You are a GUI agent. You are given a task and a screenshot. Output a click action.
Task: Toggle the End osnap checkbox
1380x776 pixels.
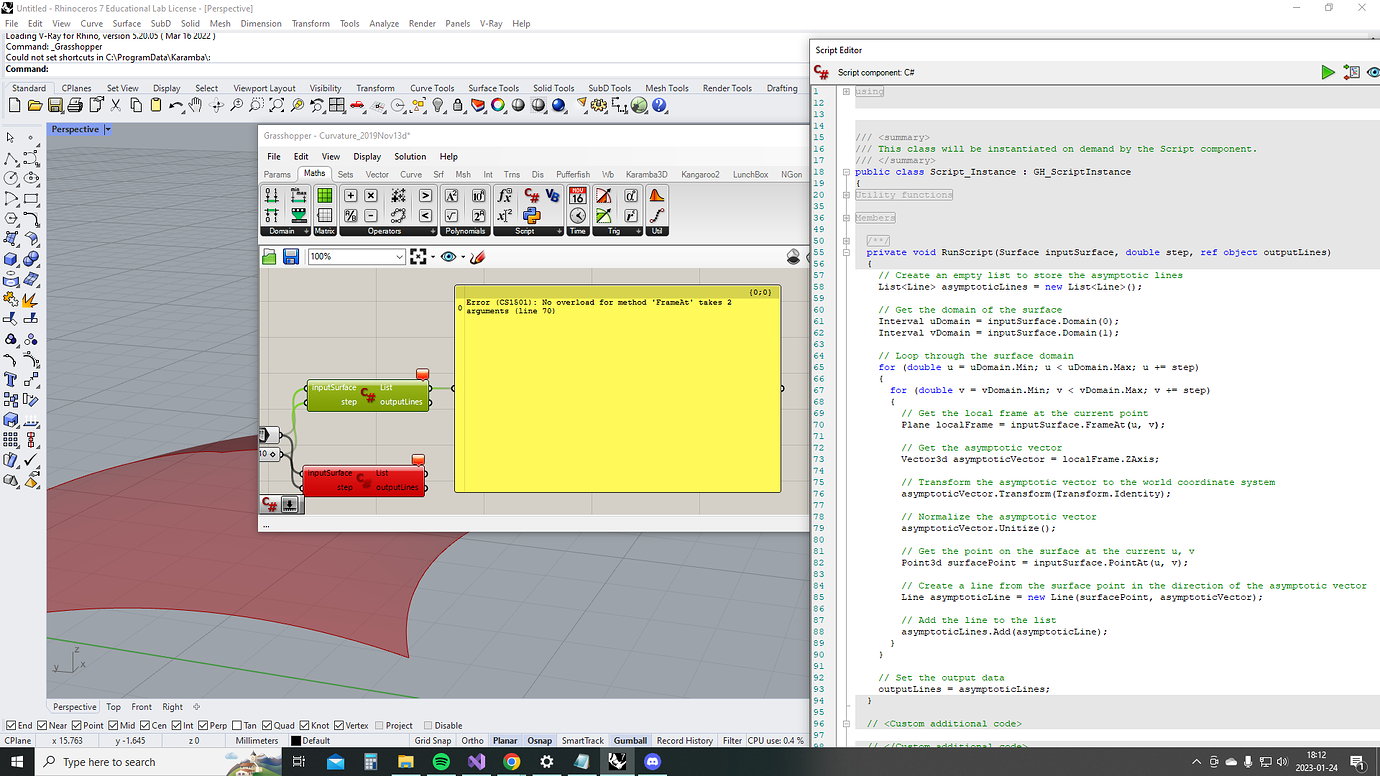coord(12,726)
